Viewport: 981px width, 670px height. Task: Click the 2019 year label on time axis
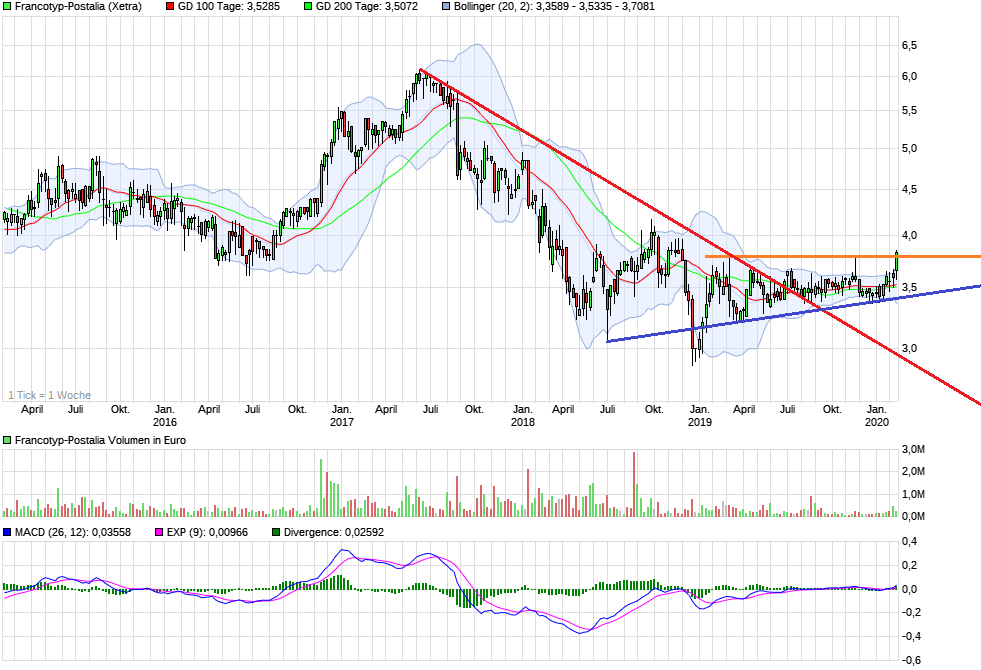click(x=699, y=422)
